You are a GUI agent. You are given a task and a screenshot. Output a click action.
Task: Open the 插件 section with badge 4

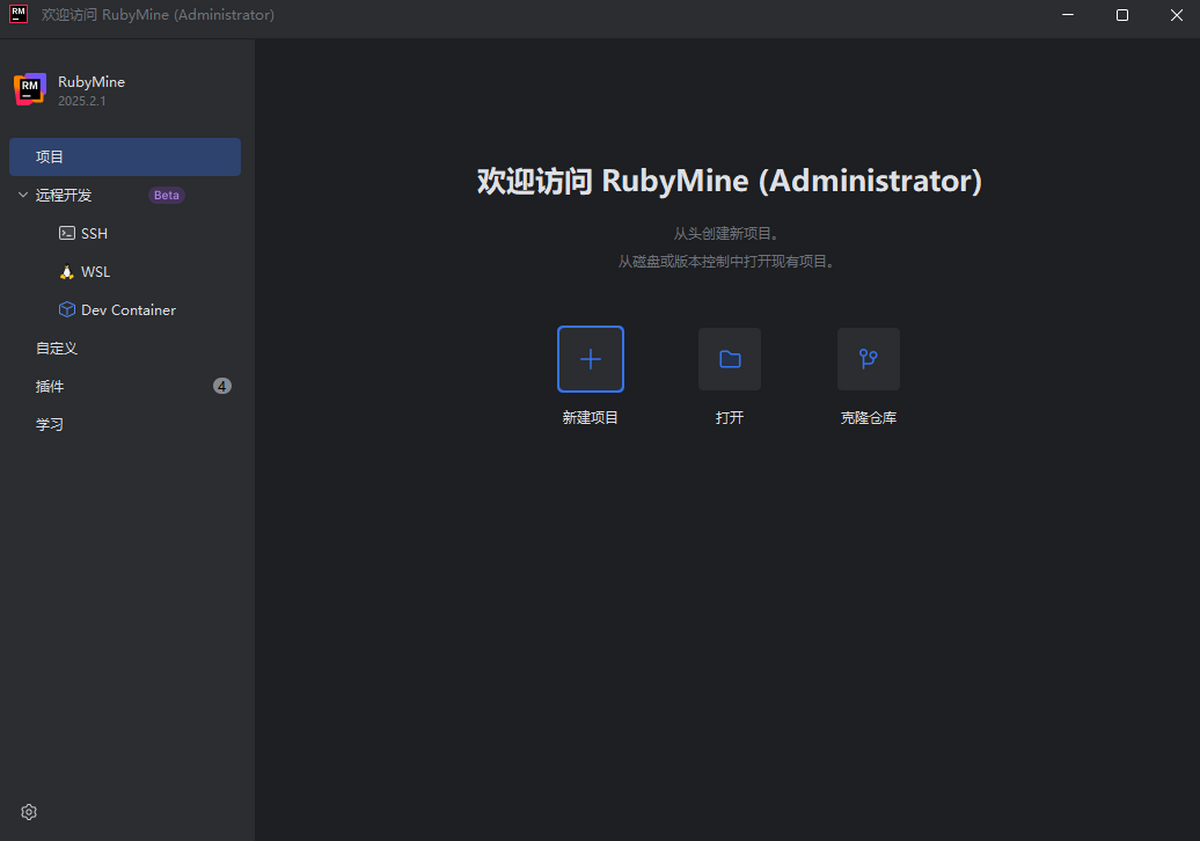tap(49, 386)
